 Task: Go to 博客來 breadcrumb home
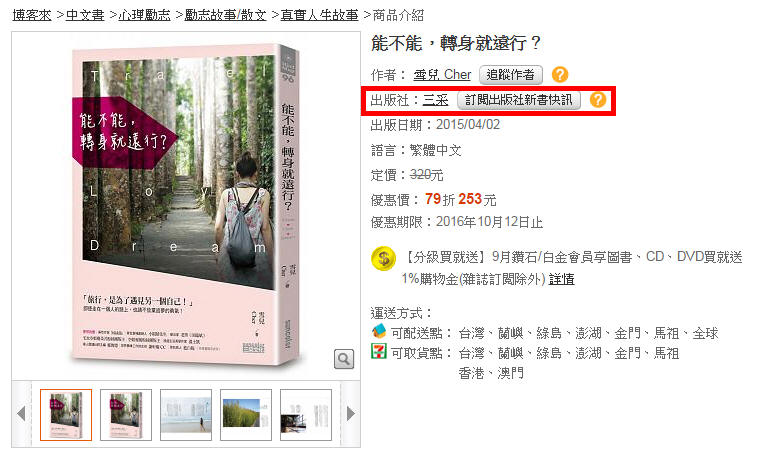(32, 15)
